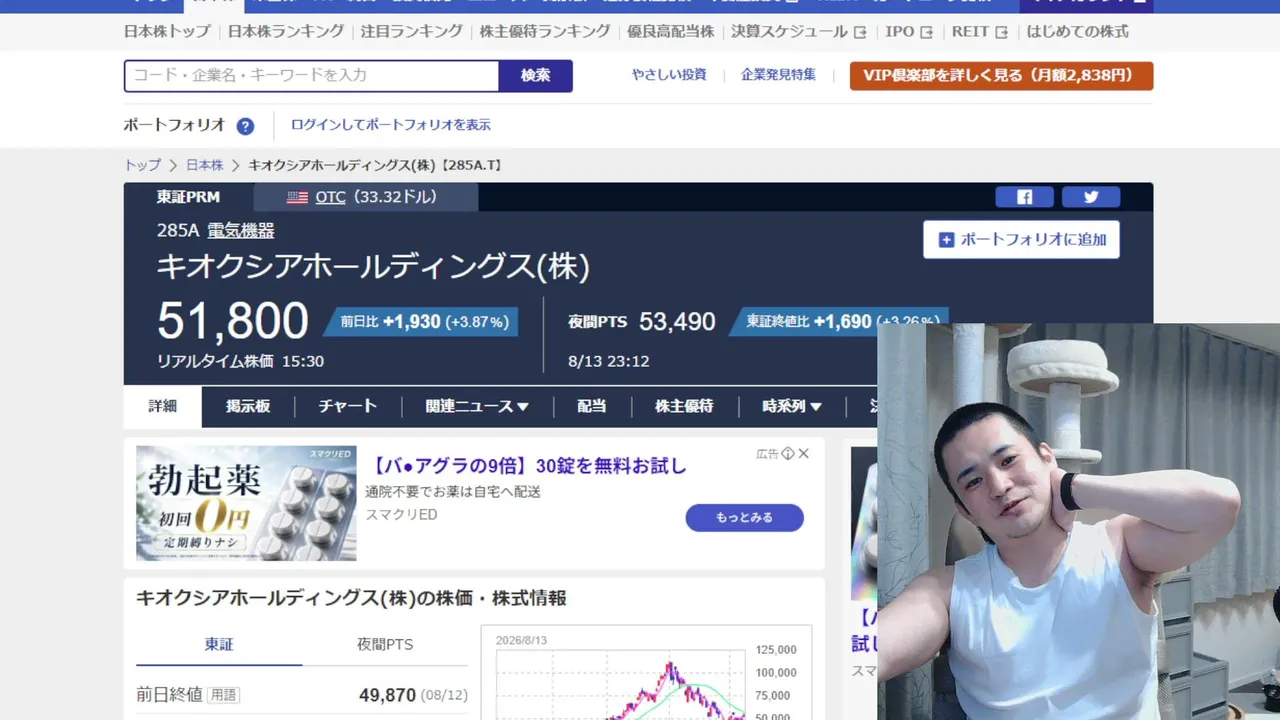The image size is (1280, 720).
Task: Go to トップ in the breadcrumb
Action: coord(142,165)
